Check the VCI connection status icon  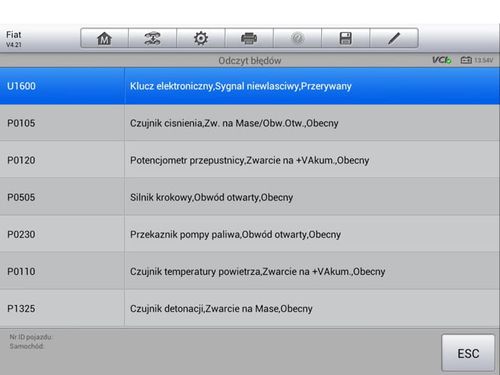click(x=442, y=60)
